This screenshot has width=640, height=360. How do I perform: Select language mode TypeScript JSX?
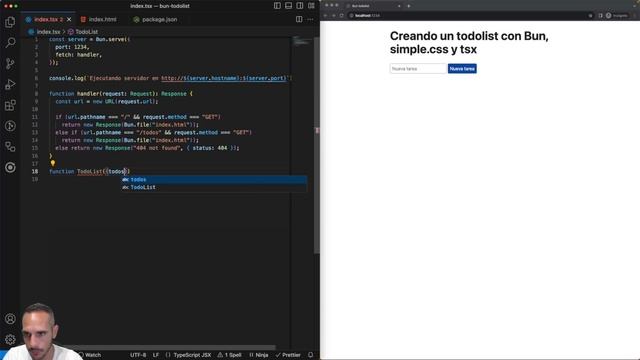[x=188, y=355]
